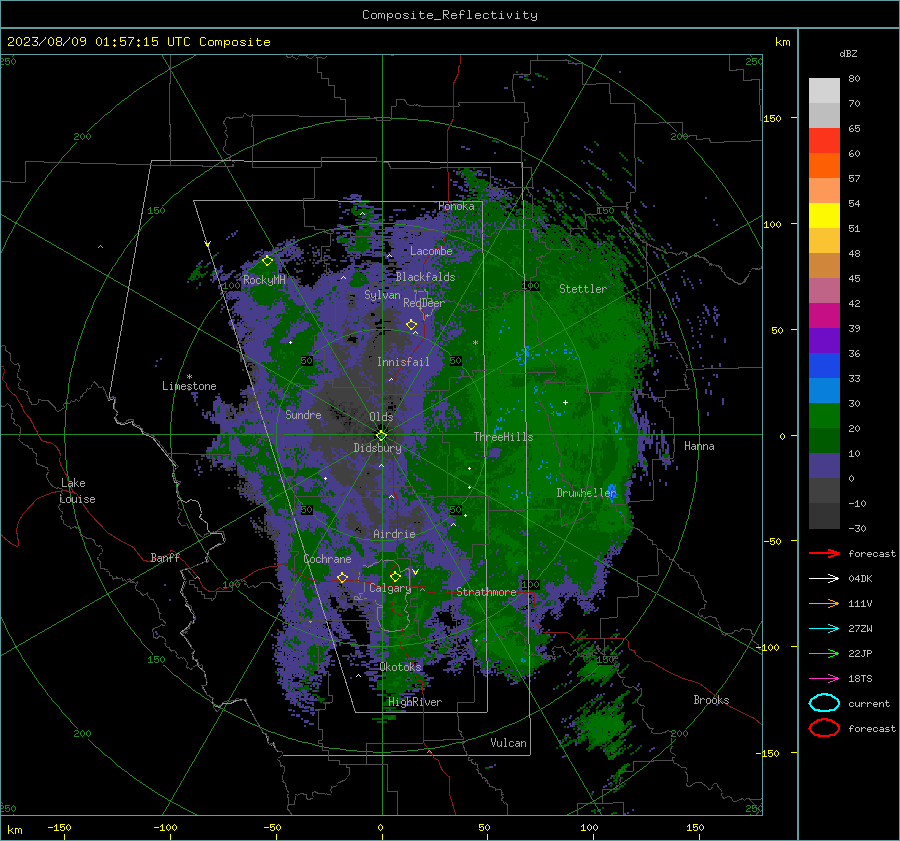
Task: Choose the magenta 18TS arrow in legend
Action: 824,679
